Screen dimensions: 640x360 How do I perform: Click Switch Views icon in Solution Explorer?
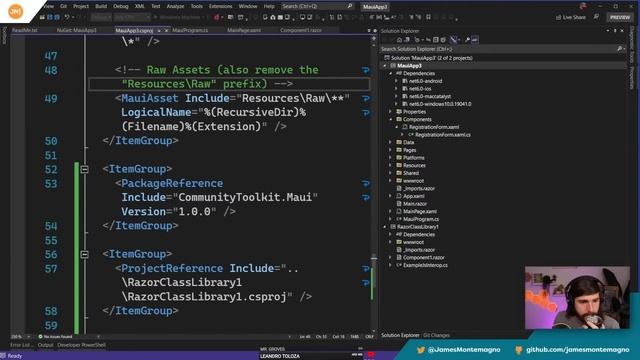point(407,40)
